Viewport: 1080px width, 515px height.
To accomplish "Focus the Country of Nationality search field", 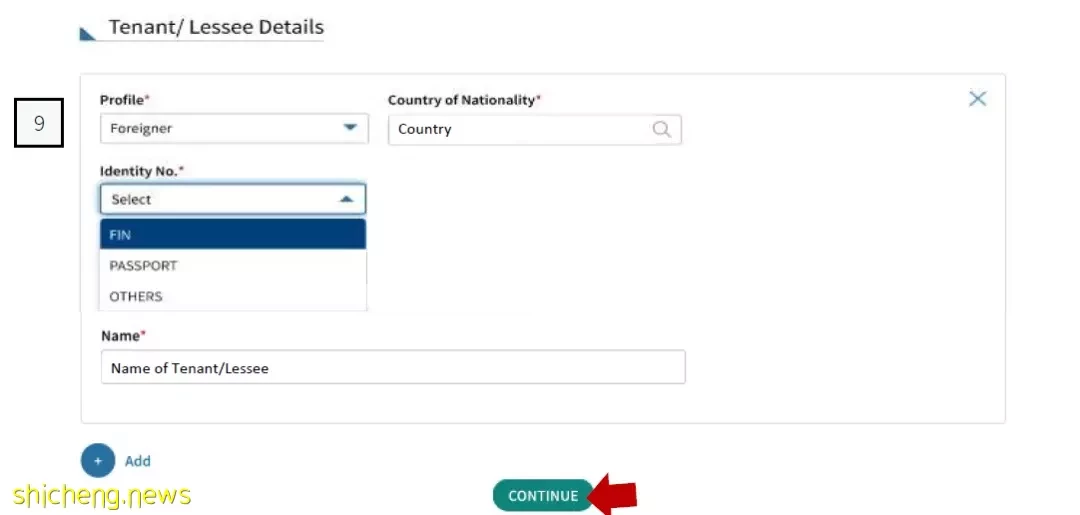I will [534, 129].
